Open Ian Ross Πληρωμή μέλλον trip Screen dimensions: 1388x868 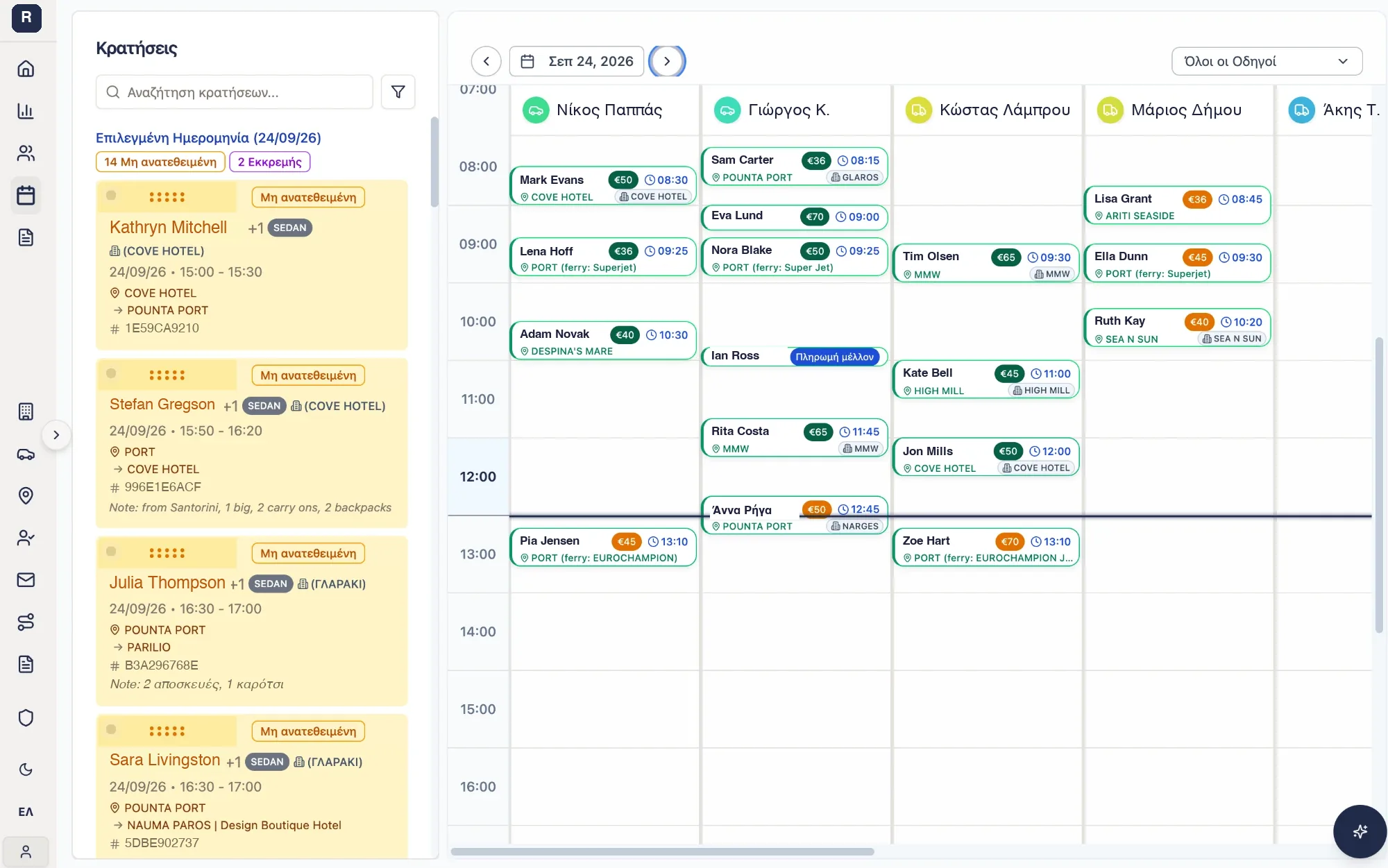coord(795,356)
